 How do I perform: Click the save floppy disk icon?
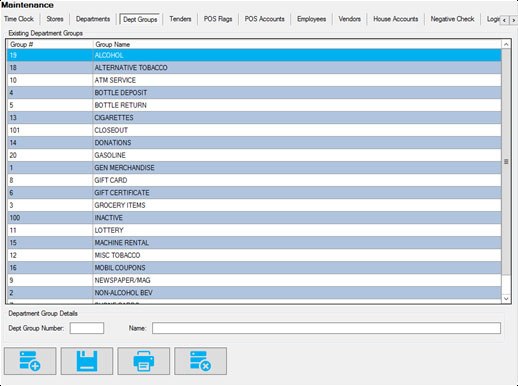click(87, 361)
